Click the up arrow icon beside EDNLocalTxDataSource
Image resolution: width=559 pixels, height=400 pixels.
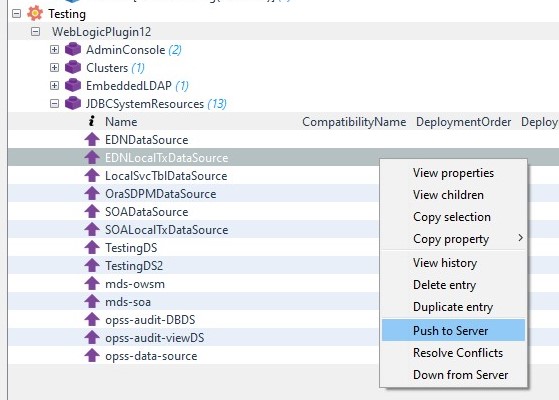(x=92, y=157)
